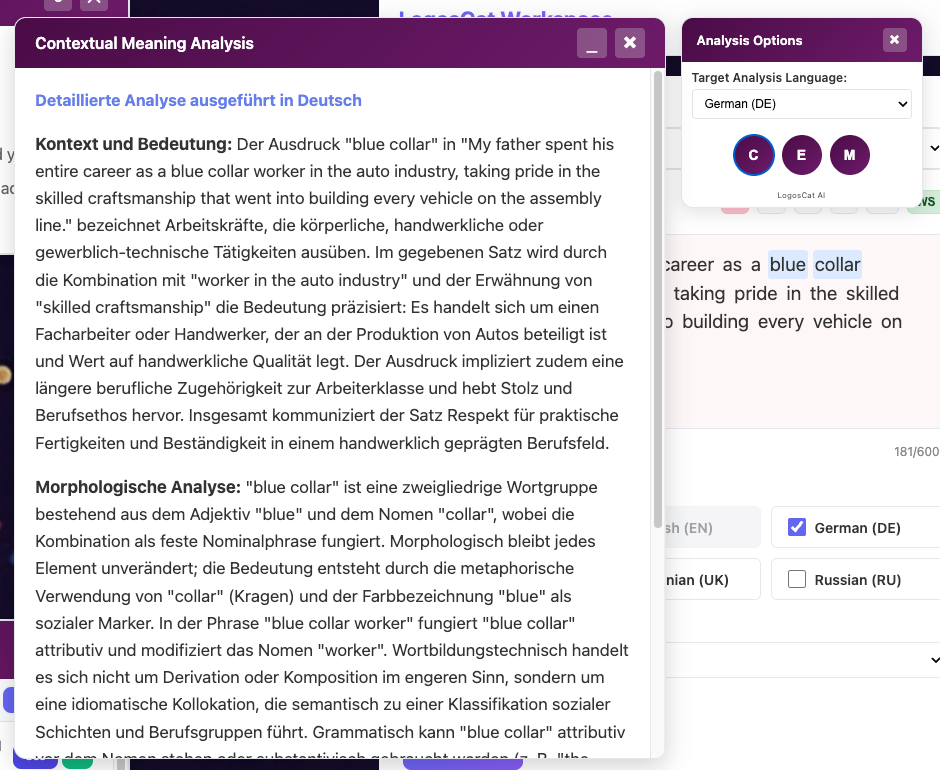Expand the collapsed section below the language checkboxes
The width and height of the screenshot is (940, 770).
click(933, 660)
